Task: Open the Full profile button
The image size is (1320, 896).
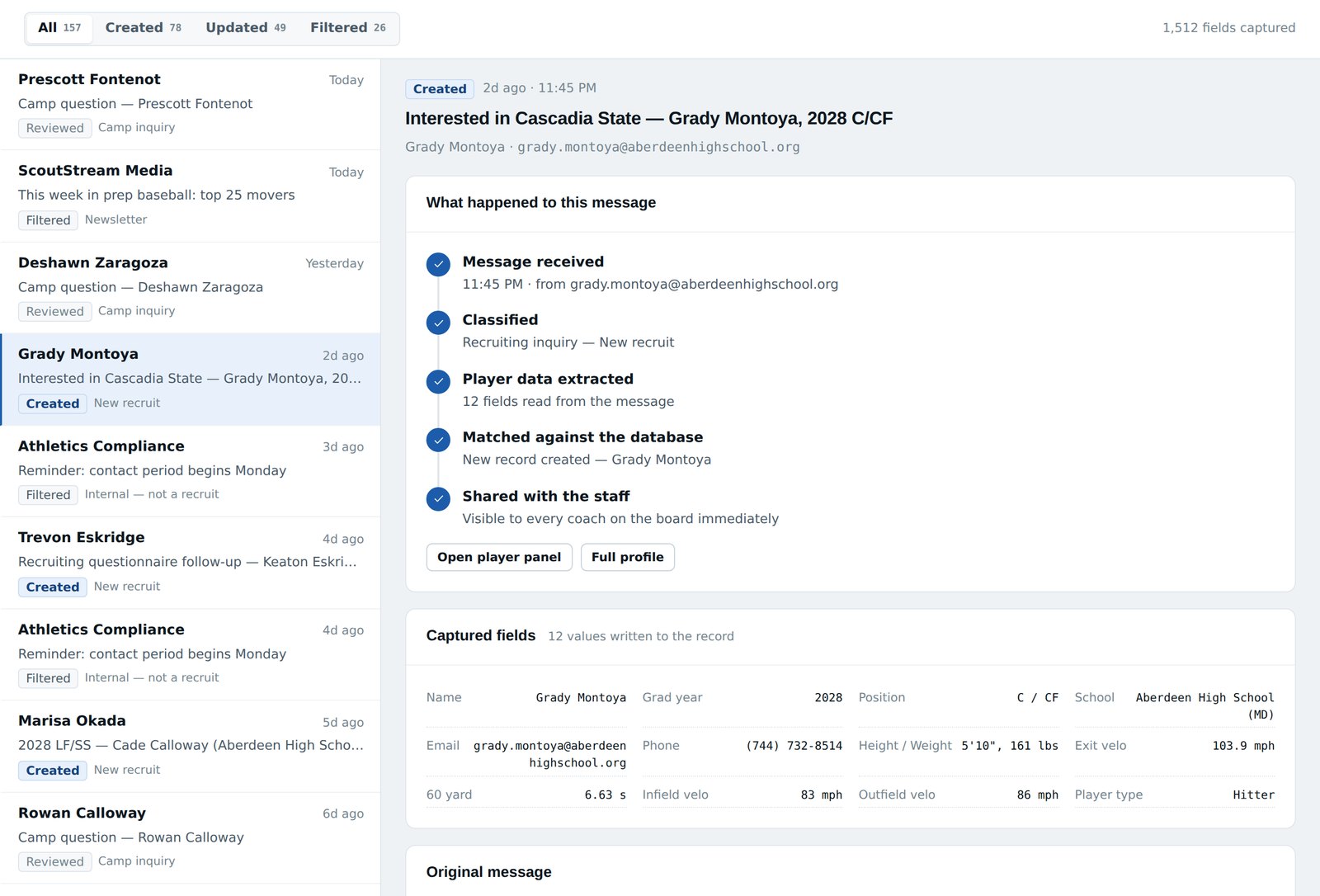Action: (x=628, y=557)
